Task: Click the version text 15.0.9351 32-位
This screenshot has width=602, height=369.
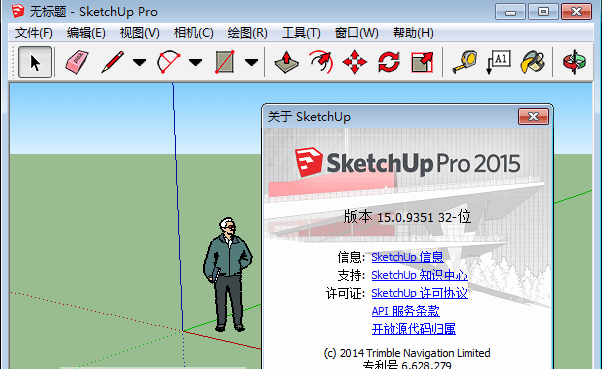Action: [424, 218]
